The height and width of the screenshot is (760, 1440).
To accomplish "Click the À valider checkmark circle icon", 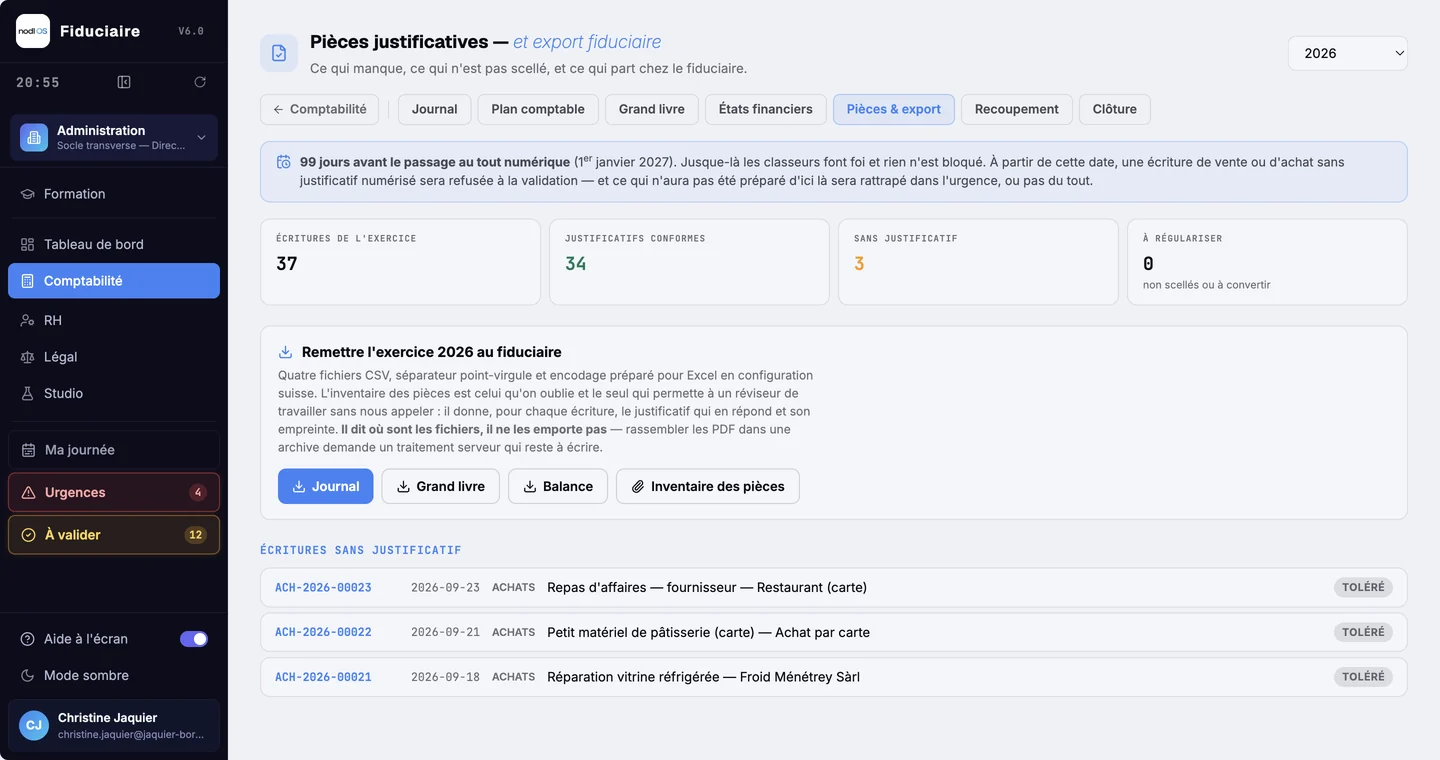I will (28, 535).
